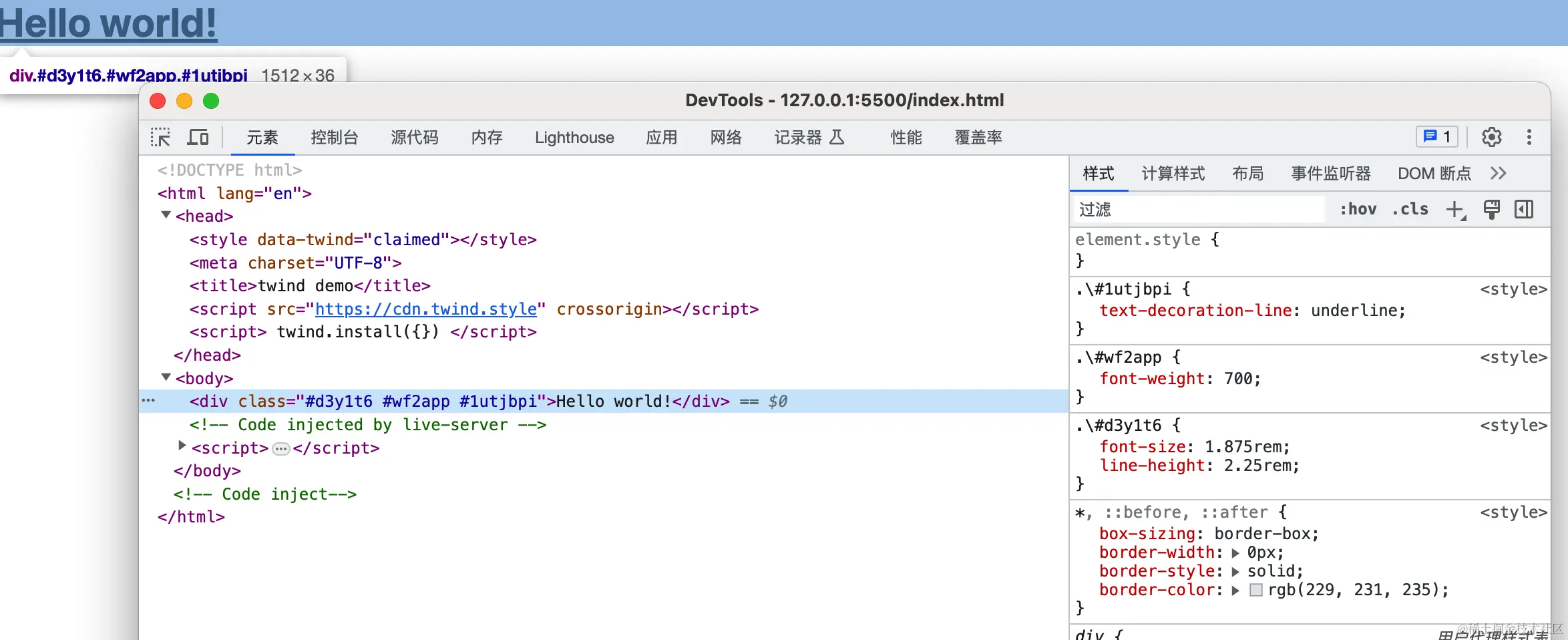Toggle the device toolbar icon
Viewport: 1568px width, 640px height.
coord(198,137)
